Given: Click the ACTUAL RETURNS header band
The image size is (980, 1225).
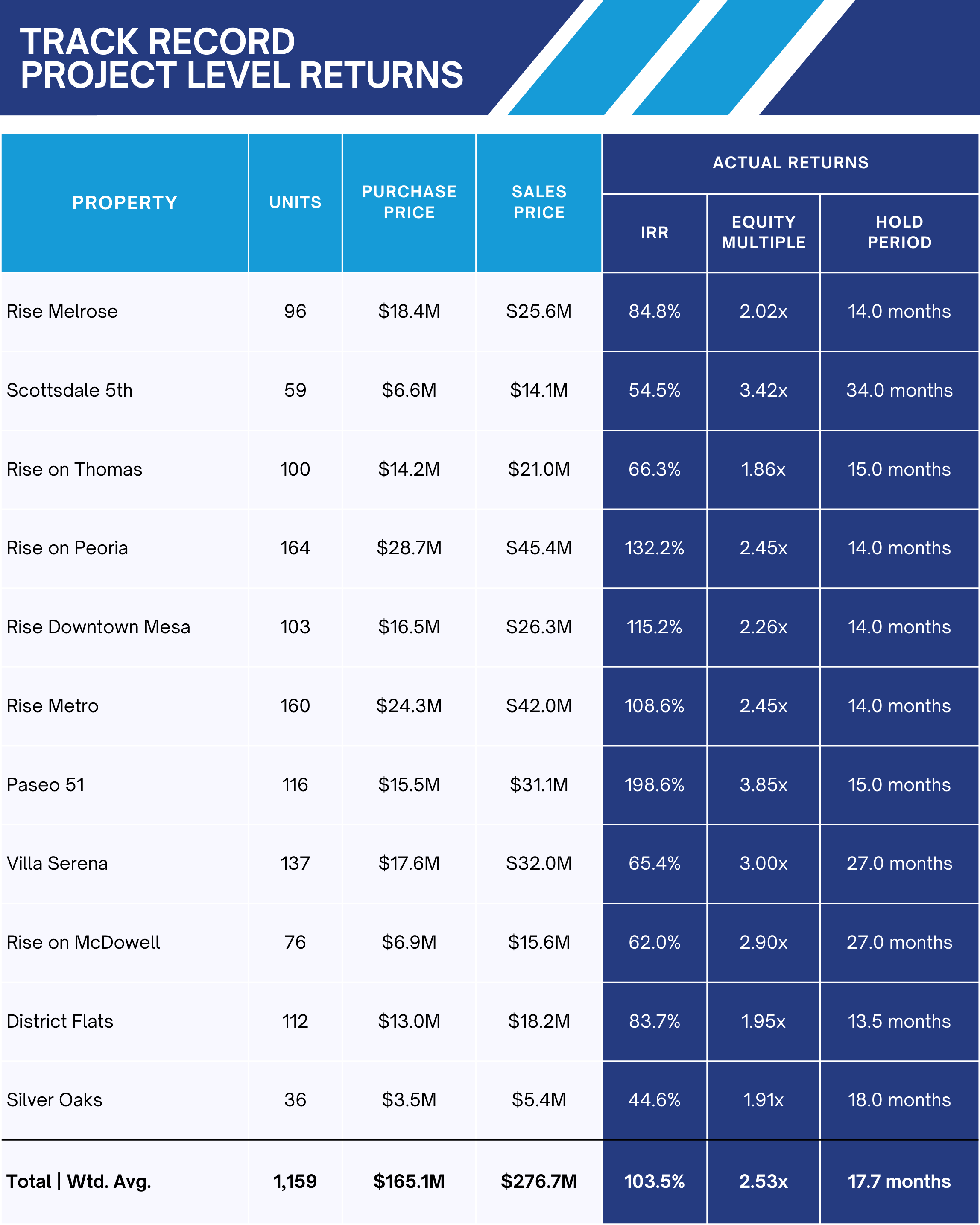Looking at the screenshot, I should (790, 163).
